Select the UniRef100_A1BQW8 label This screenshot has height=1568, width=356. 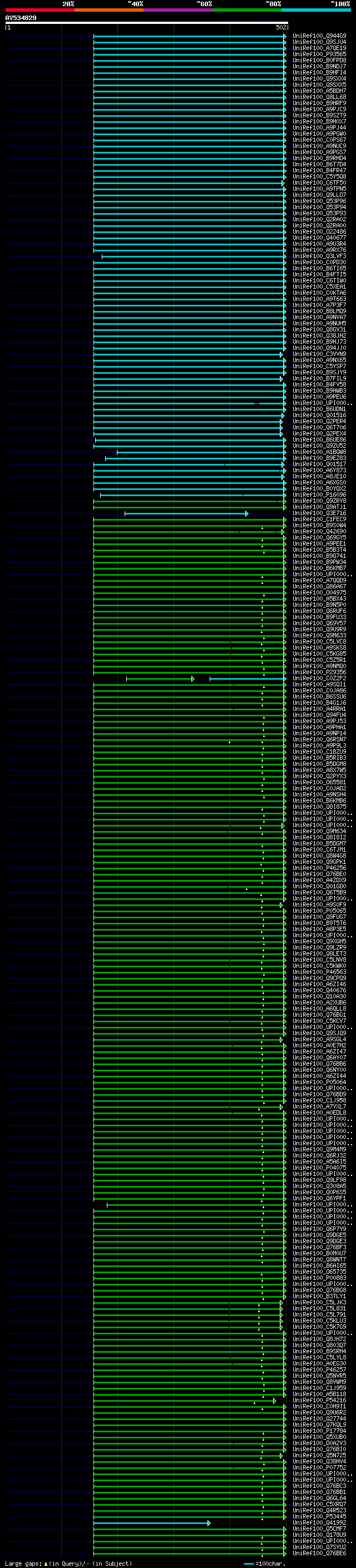tap(319, 452)
